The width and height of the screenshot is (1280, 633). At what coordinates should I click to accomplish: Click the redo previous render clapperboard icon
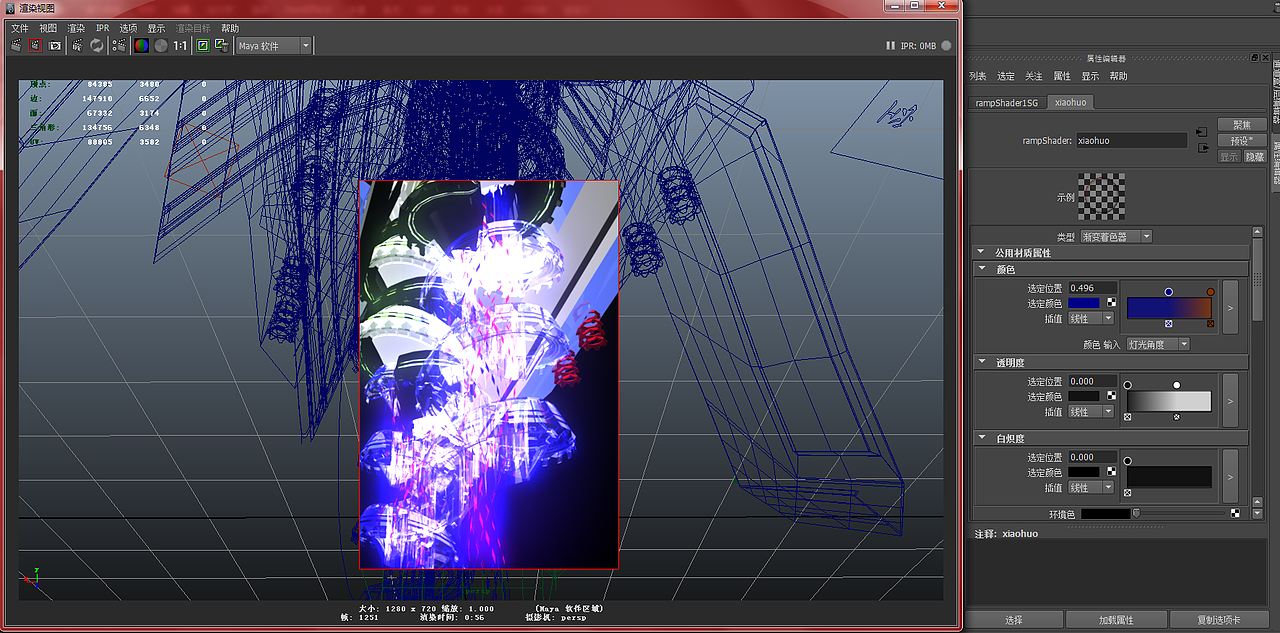coord(16,45)
